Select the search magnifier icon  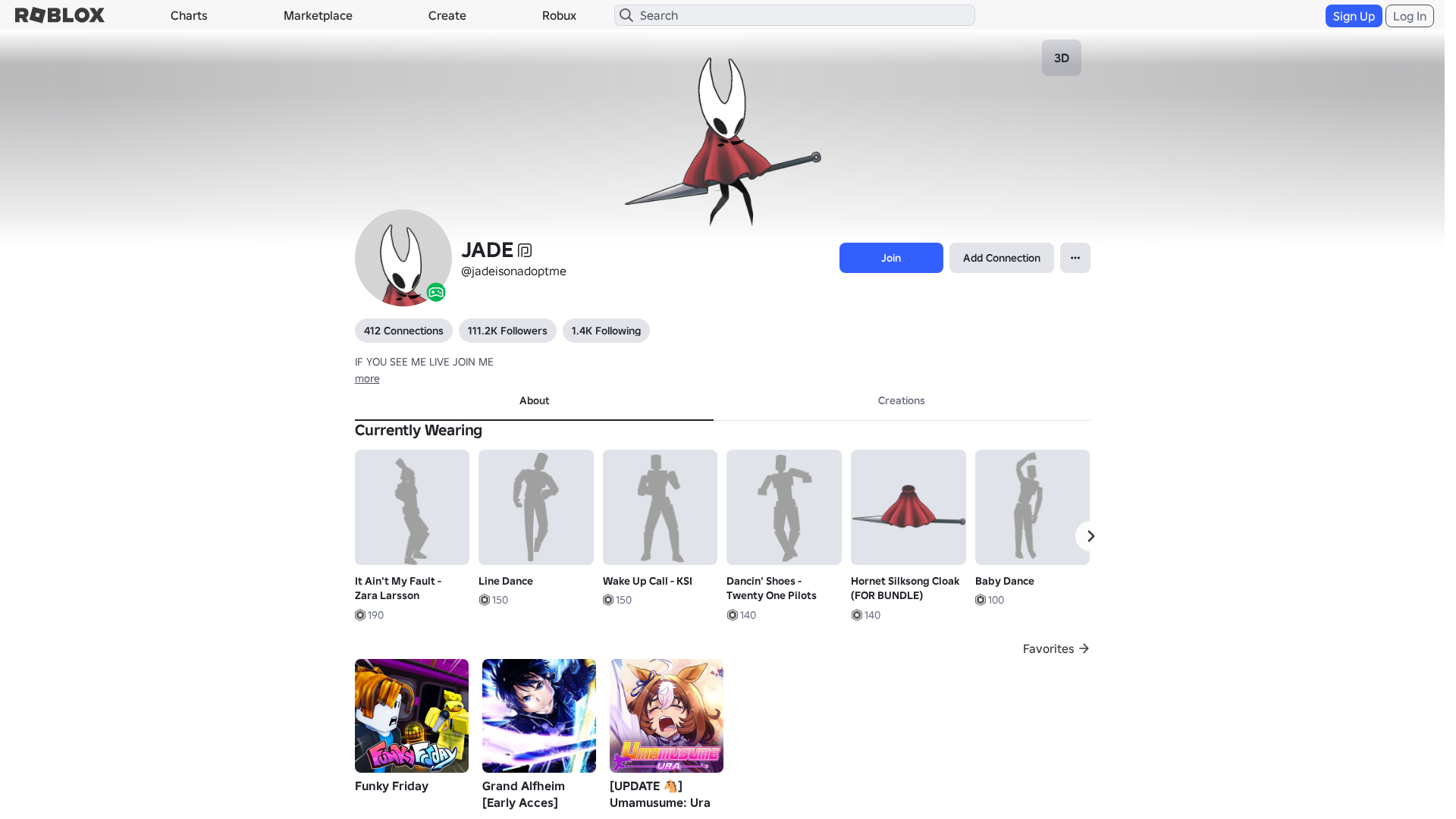(626, 15)
